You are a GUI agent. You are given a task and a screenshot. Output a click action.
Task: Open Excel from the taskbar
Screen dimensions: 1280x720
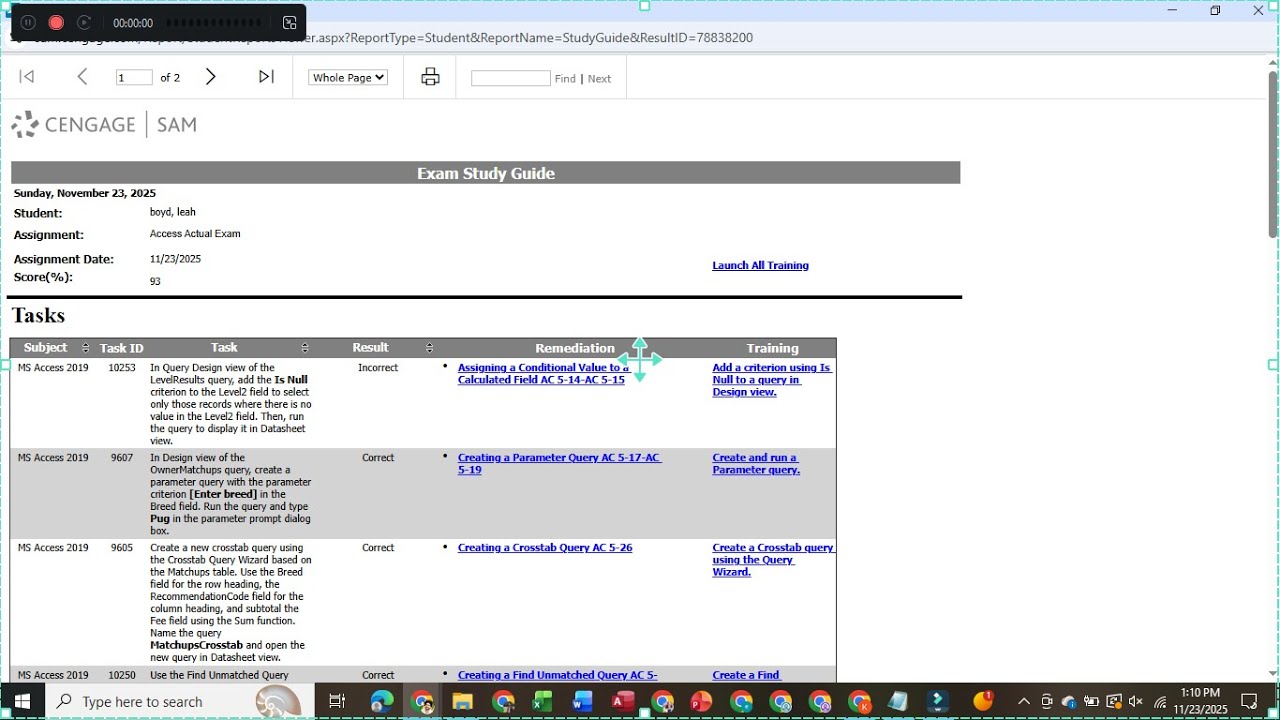tap(542, 701)
